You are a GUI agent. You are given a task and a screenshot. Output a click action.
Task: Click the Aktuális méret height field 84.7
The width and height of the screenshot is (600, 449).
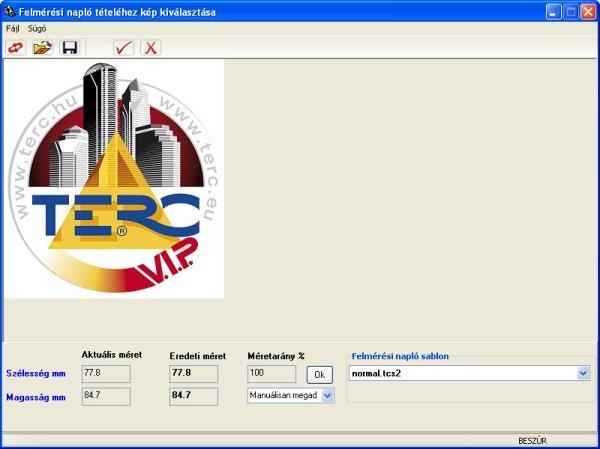pyautogui.click(x=106, y=396)
